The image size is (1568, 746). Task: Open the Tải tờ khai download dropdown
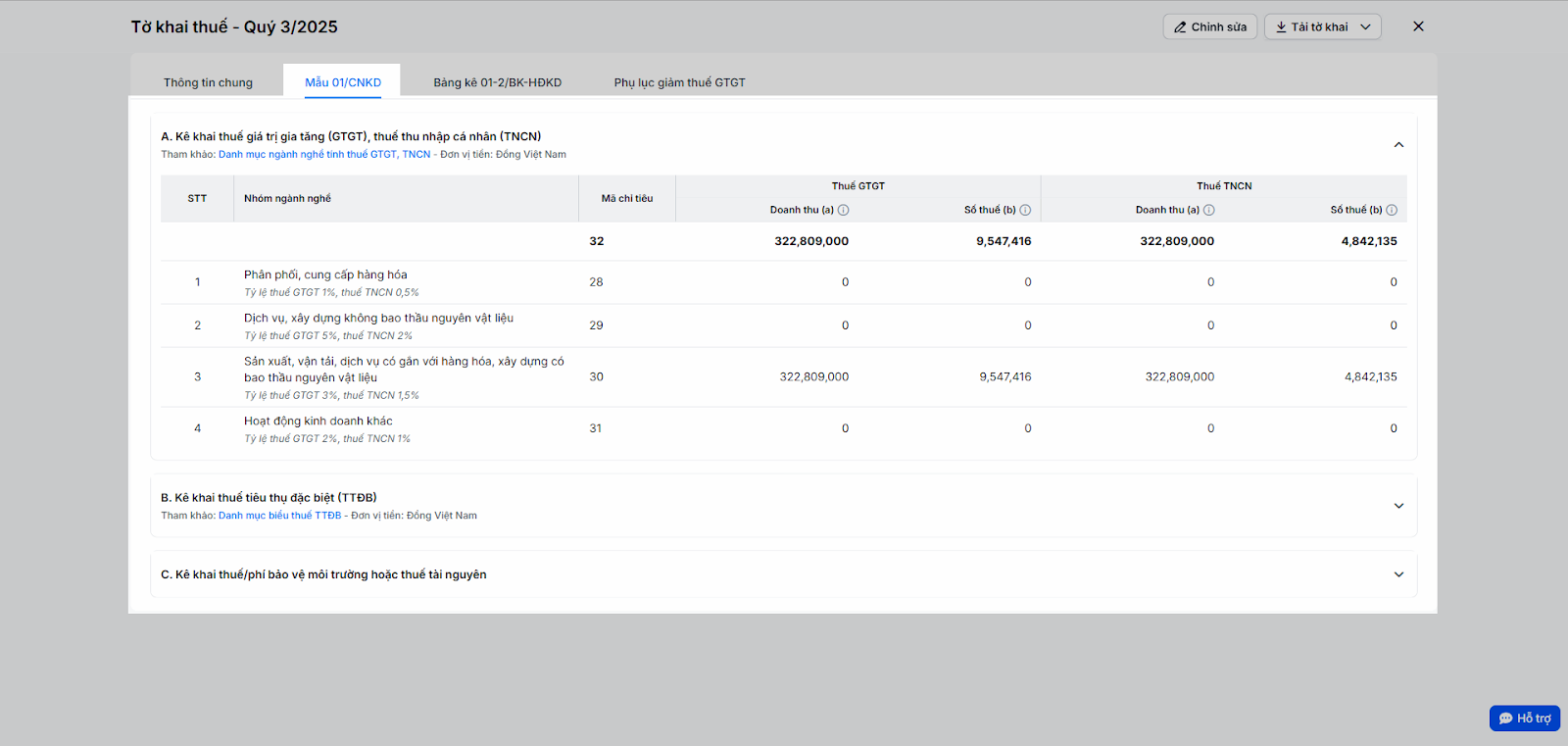tap(1322, 26)
